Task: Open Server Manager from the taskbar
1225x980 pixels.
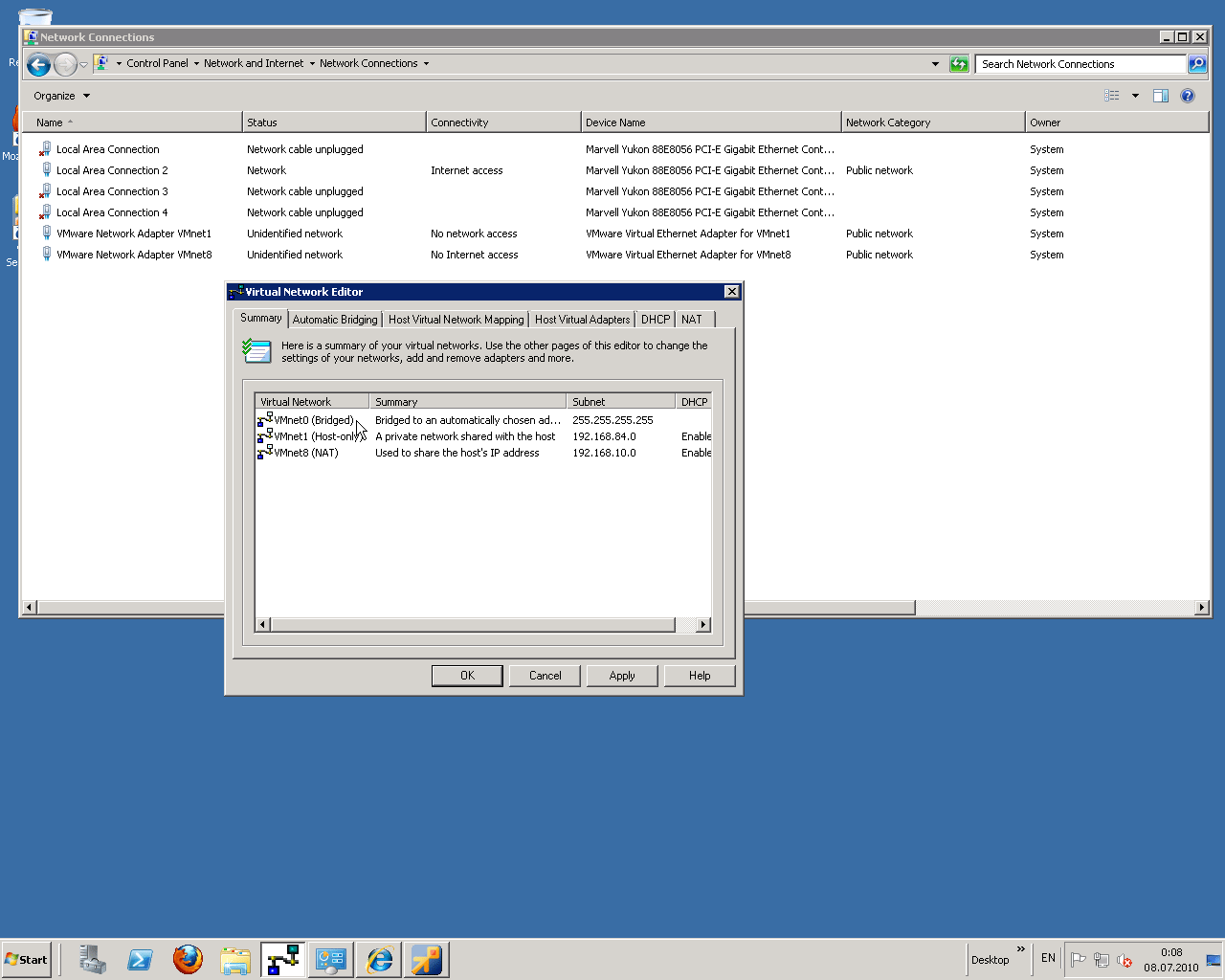Action: pos(93,960)
